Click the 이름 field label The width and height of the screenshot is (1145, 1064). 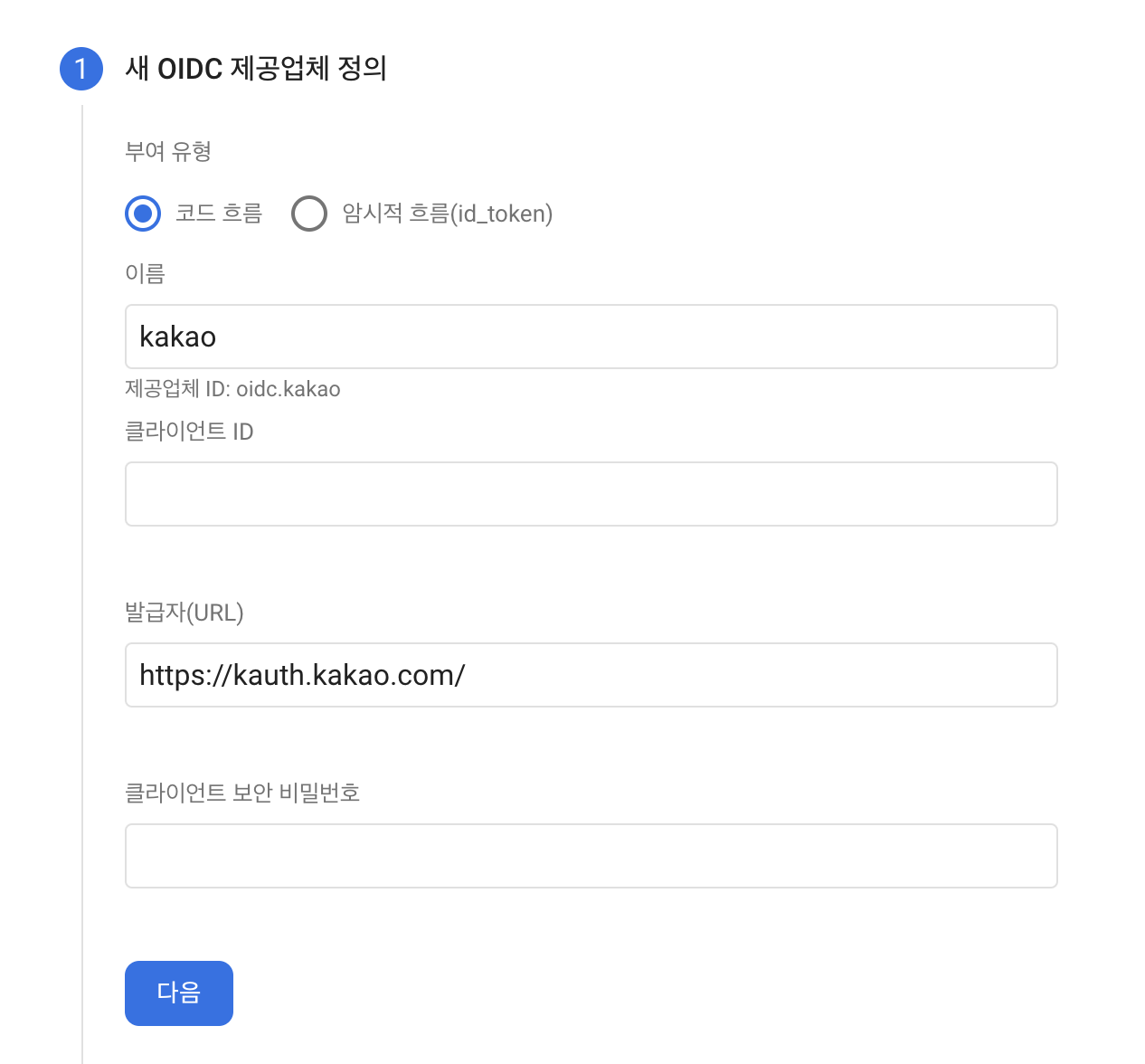tap(145, 273)
